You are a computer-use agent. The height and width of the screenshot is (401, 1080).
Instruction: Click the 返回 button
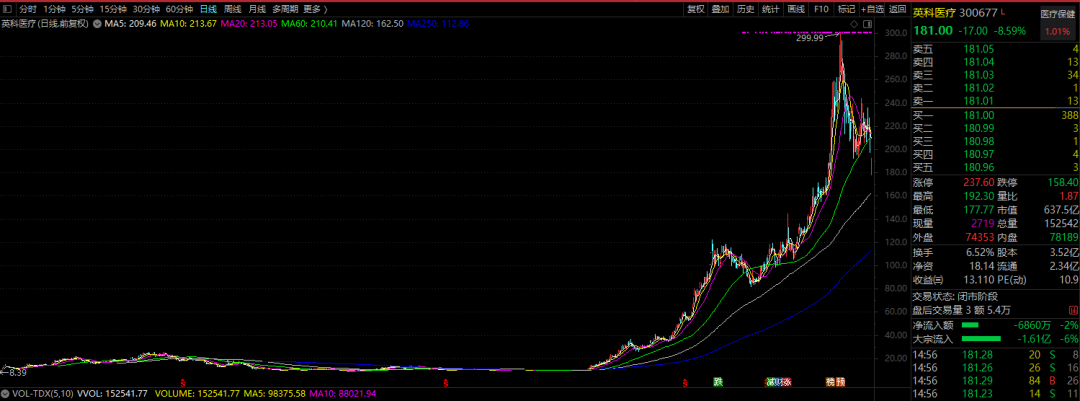pos(897,10)
